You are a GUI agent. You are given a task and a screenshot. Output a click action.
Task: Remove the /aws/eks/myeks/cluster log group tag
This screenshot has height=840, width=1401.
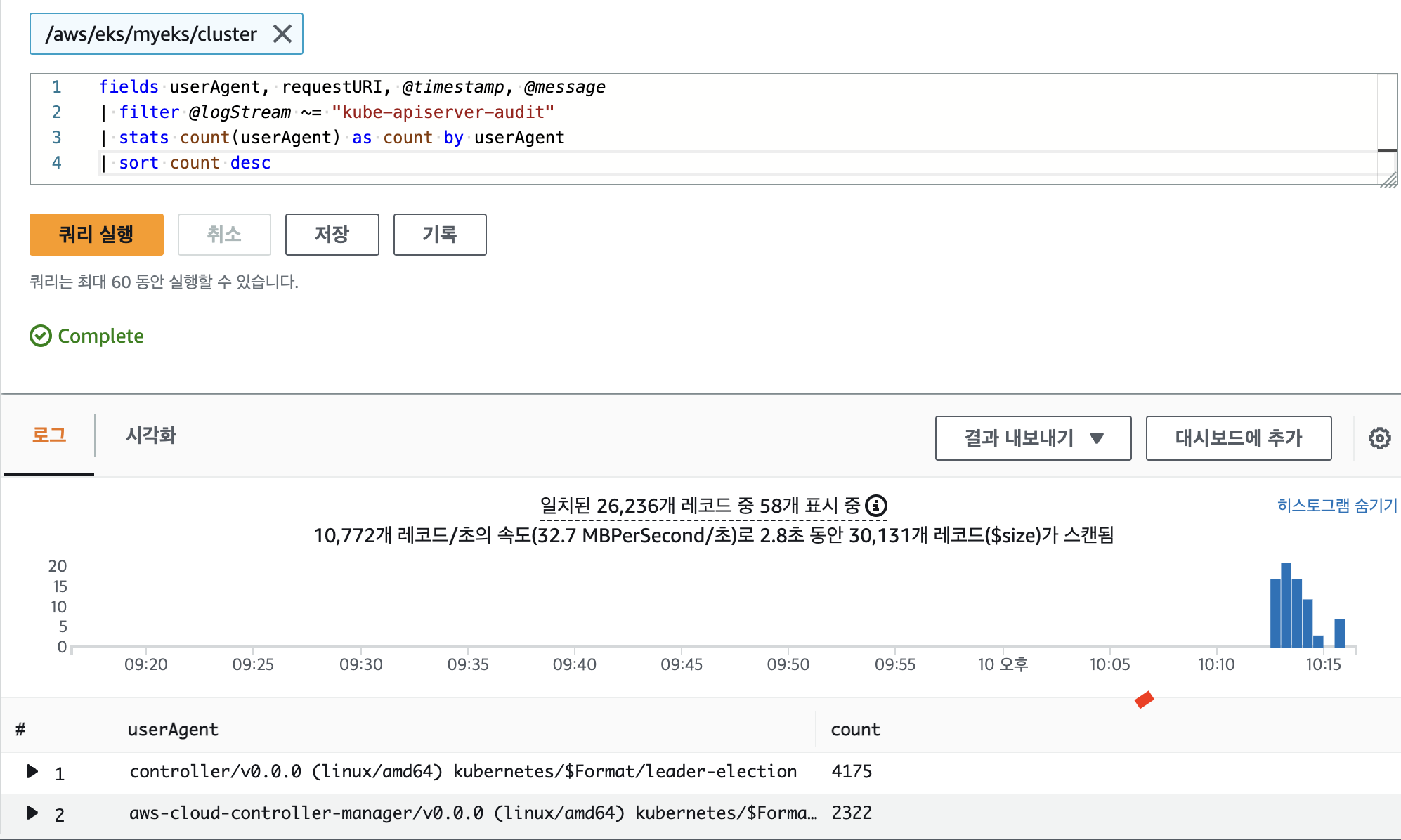pyautogui.click(x=282, y=34)
